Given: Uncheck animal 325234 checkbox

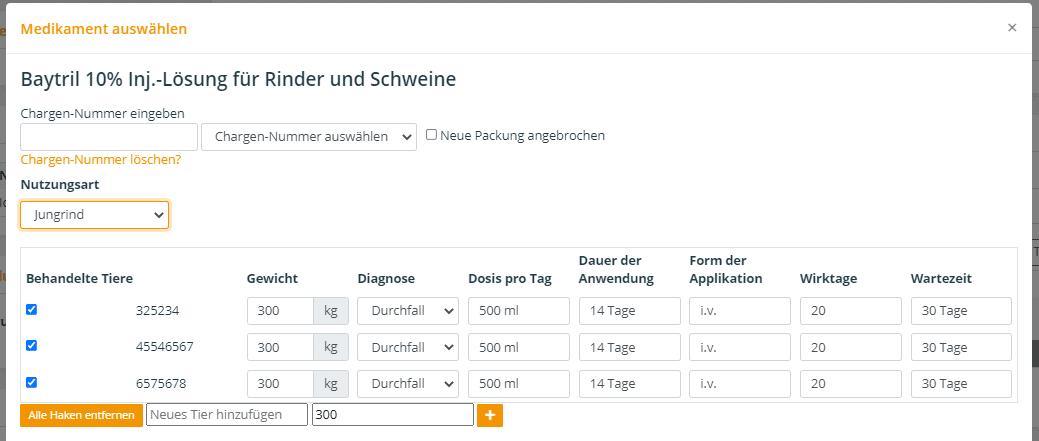Looking at the screenshot, I should (31, 309).
